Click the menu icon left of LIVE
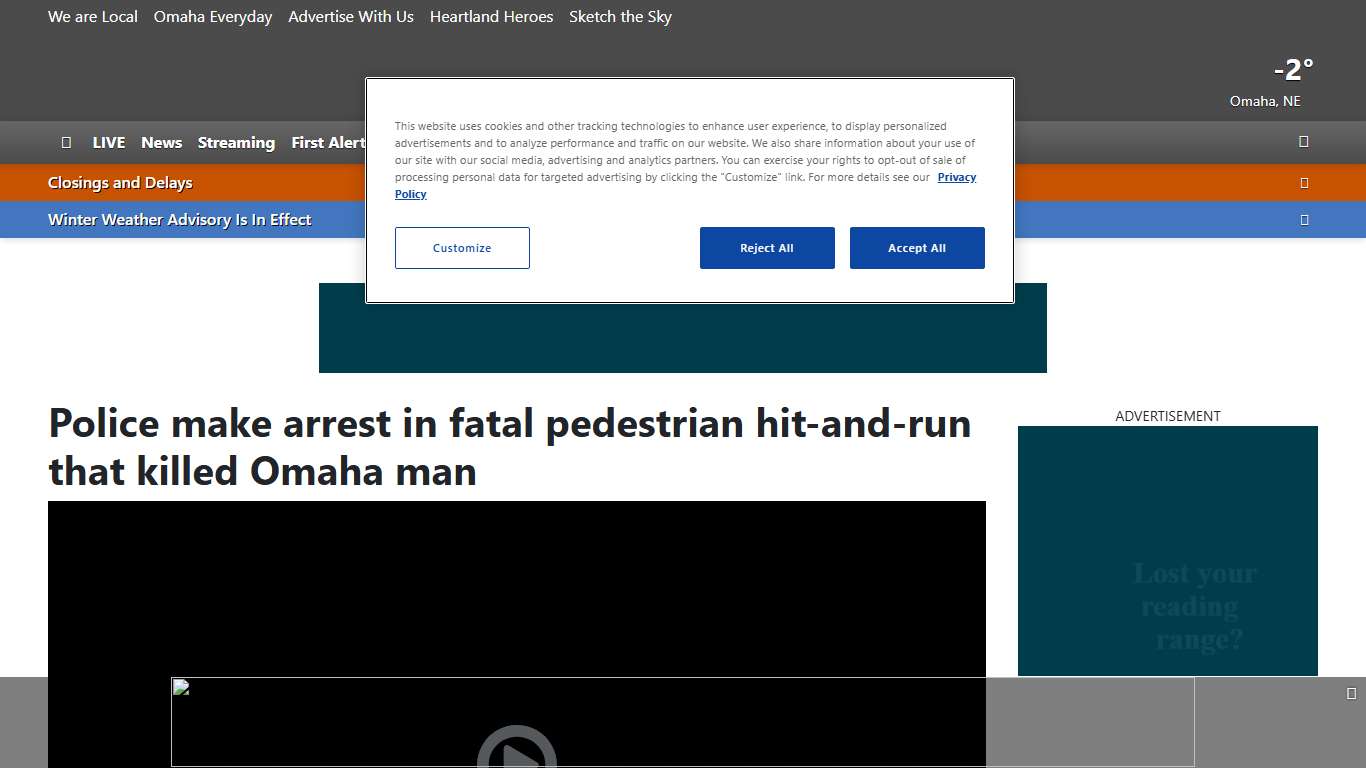This screenshot has height=768, width=1366. coord(67,142)
